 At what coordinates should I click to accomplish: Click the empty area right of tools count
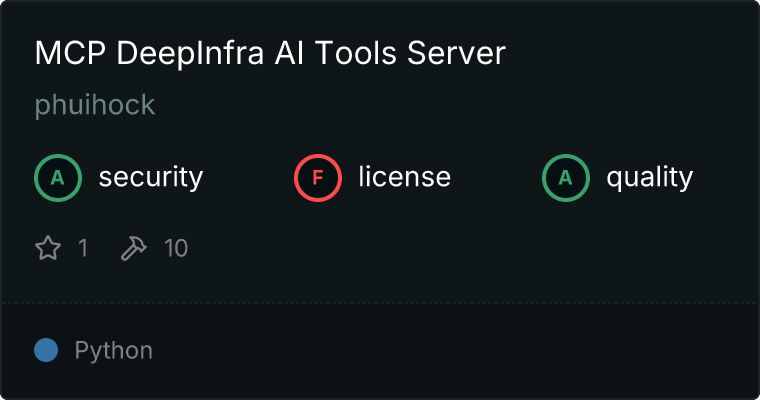[450, 248]
